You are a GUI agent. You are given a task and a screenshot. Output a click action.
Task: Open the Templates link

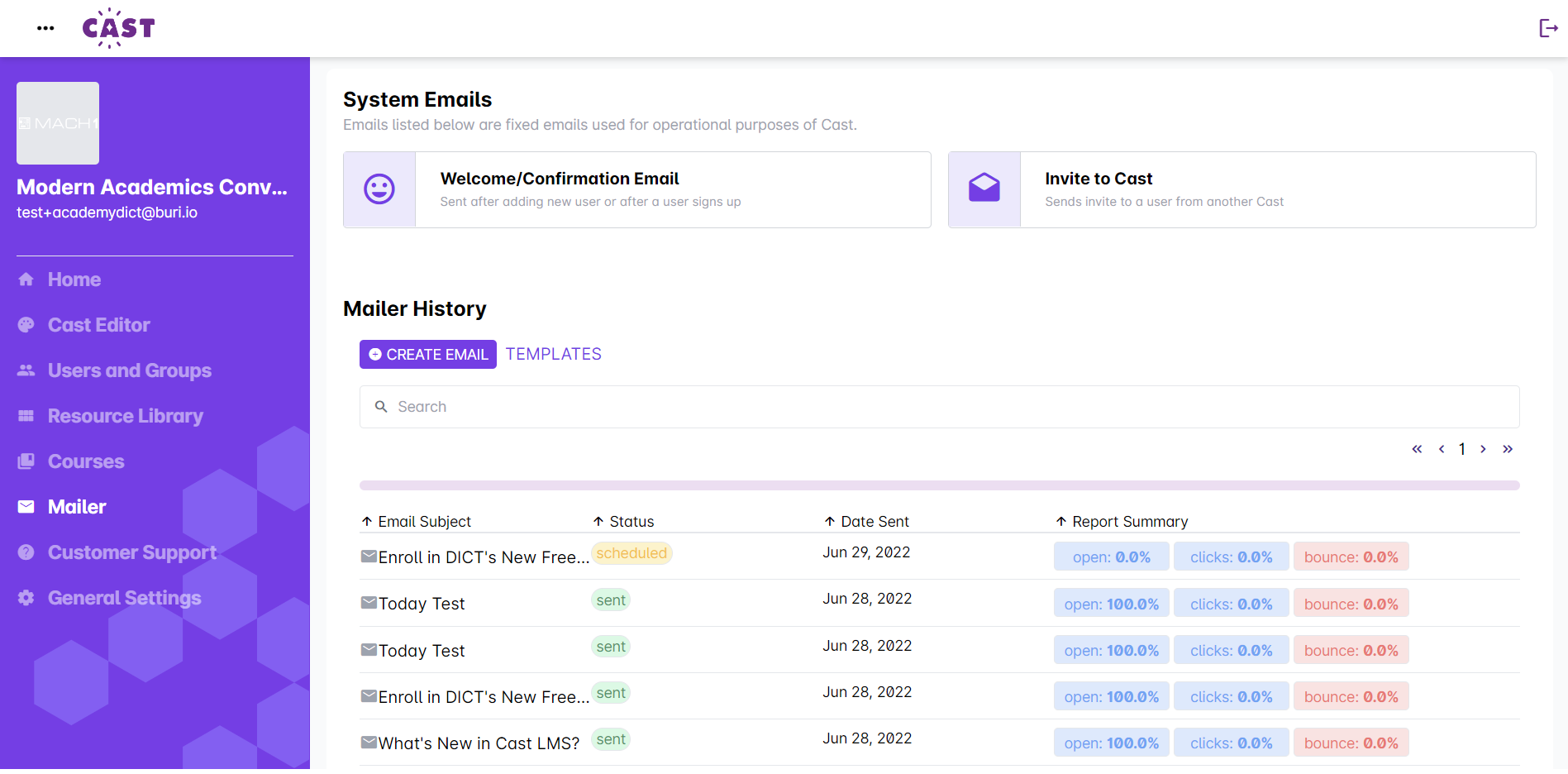tap(553, 354)
